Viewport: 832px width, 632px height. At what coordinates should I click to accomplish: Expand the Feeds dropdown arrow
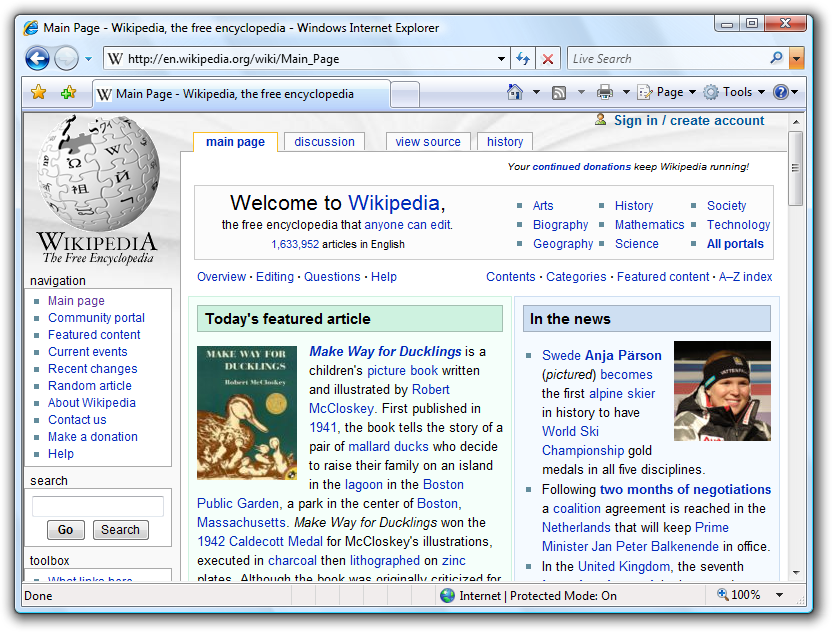[581, 92]
